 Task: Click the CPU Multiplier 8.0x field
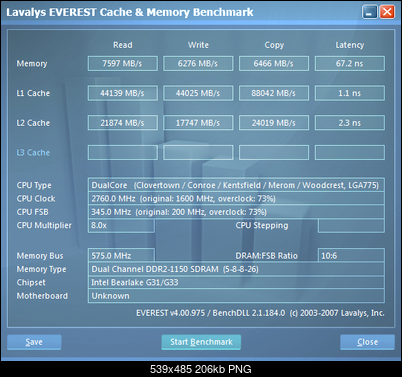click(121, 225)
